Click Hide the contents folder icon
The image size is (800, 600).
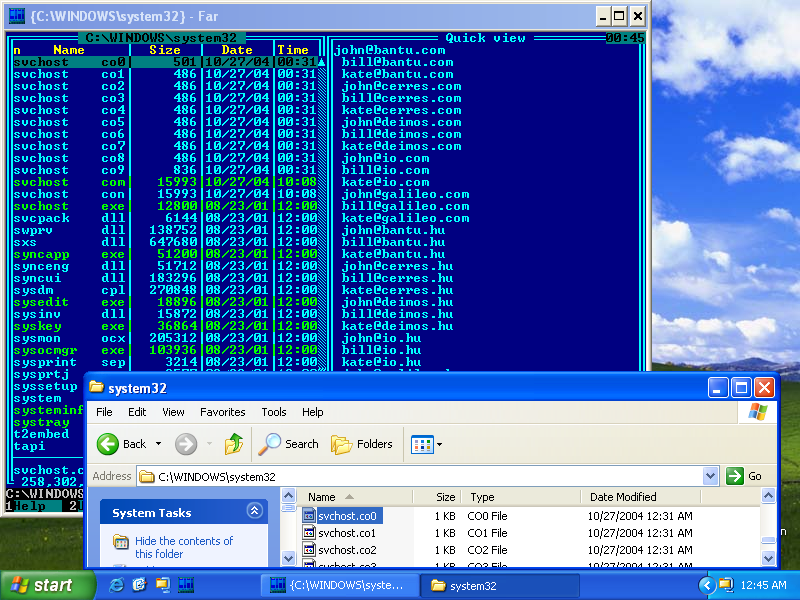click(x=121, y=541)
